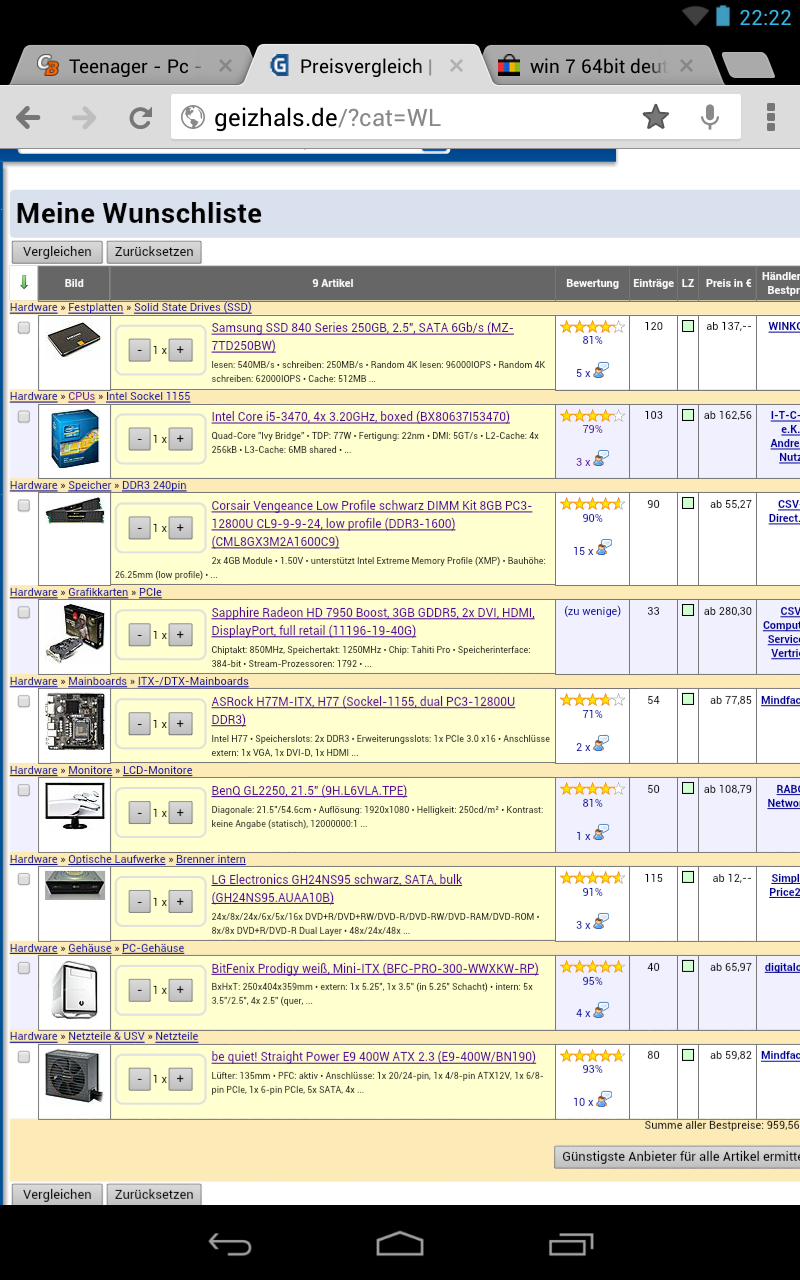The width and height of the screenshot is (800, 1280).
Task: Decrease BitFenix Prodigy quantity with minus
Action: pos(140,990)
